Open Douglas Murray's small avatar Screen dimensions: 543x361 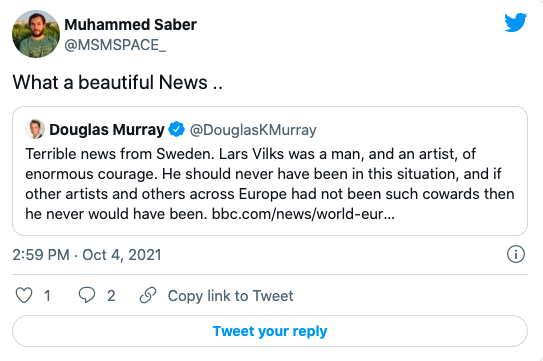[x=35, y=129]
